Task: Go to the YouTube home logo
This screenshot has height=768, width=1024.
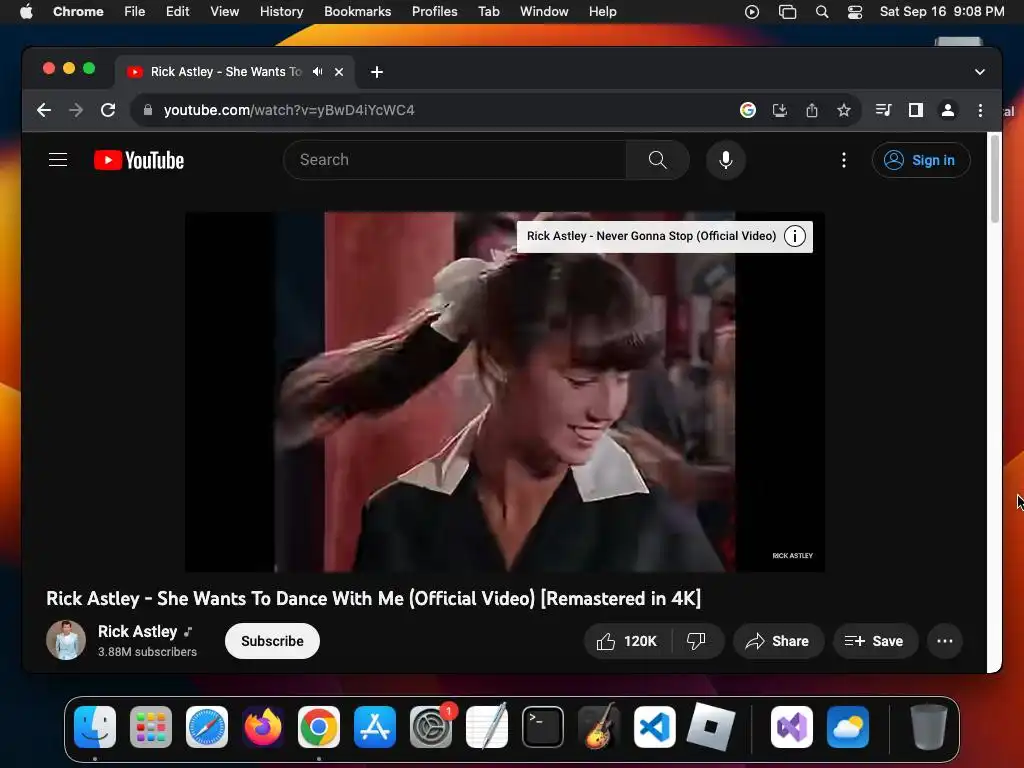Action: (x=139, y=160)
